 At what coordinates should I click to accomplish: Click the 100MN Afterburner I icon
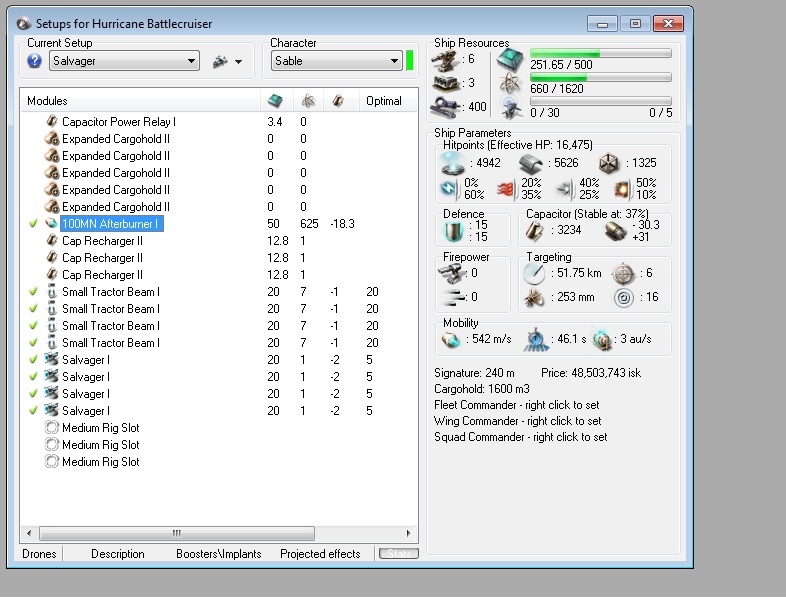pos(52,223)
